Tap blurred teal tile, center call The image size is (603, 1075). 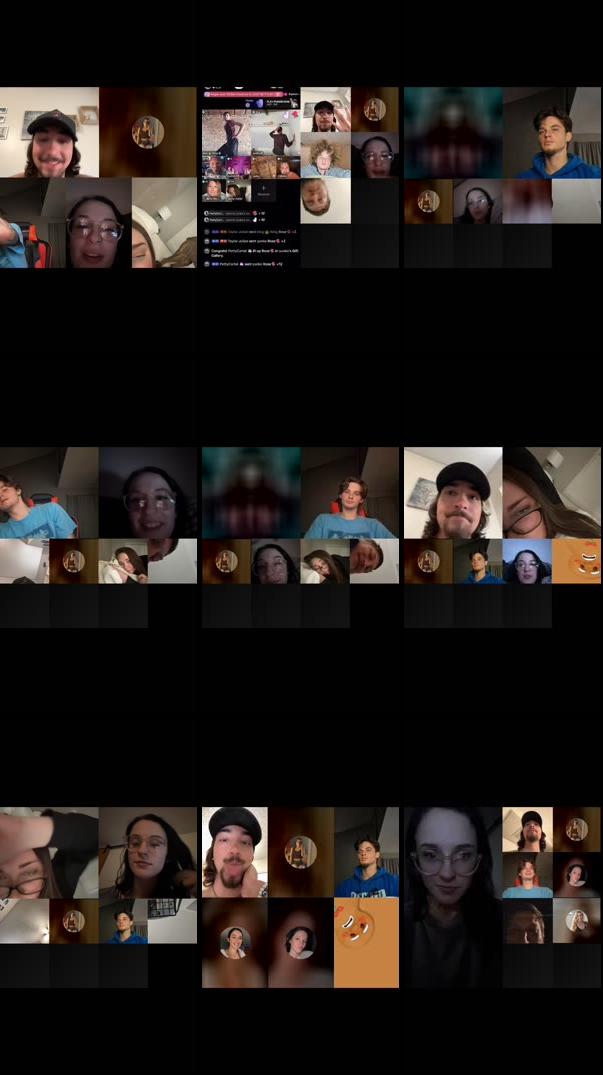(251, 492)
